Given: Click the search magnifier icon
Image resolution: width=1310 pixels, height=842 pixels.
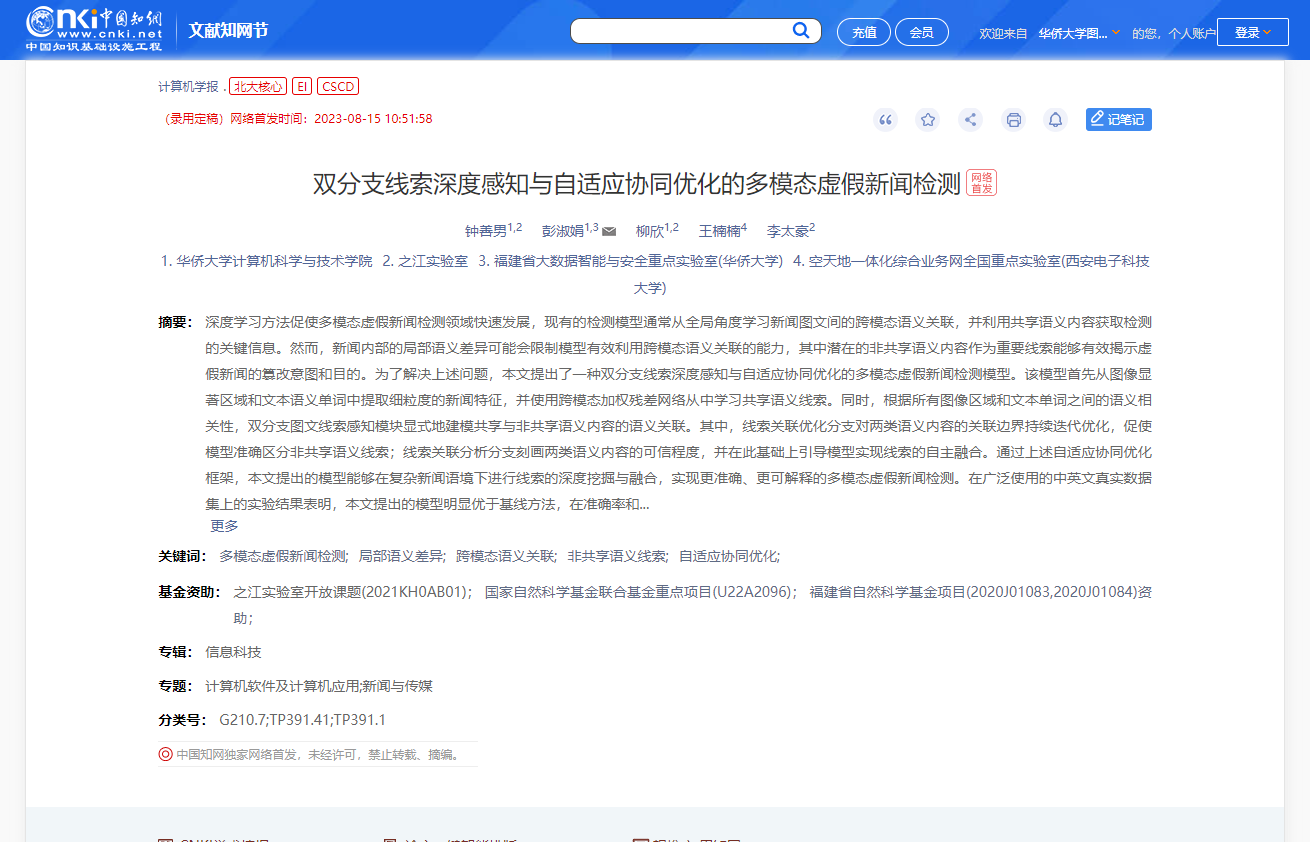Looking at the screenshot, I should pos(801,31).
